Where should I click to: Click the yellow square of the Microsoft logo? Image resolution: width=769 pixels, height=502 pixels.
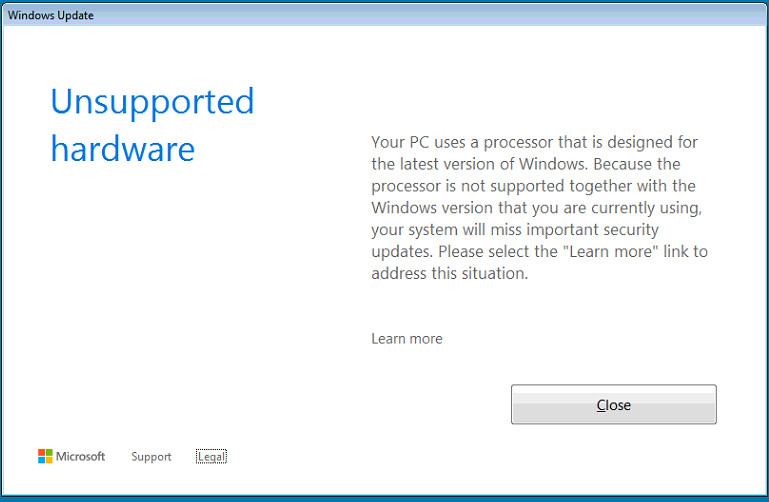click(x=49, y=460)
